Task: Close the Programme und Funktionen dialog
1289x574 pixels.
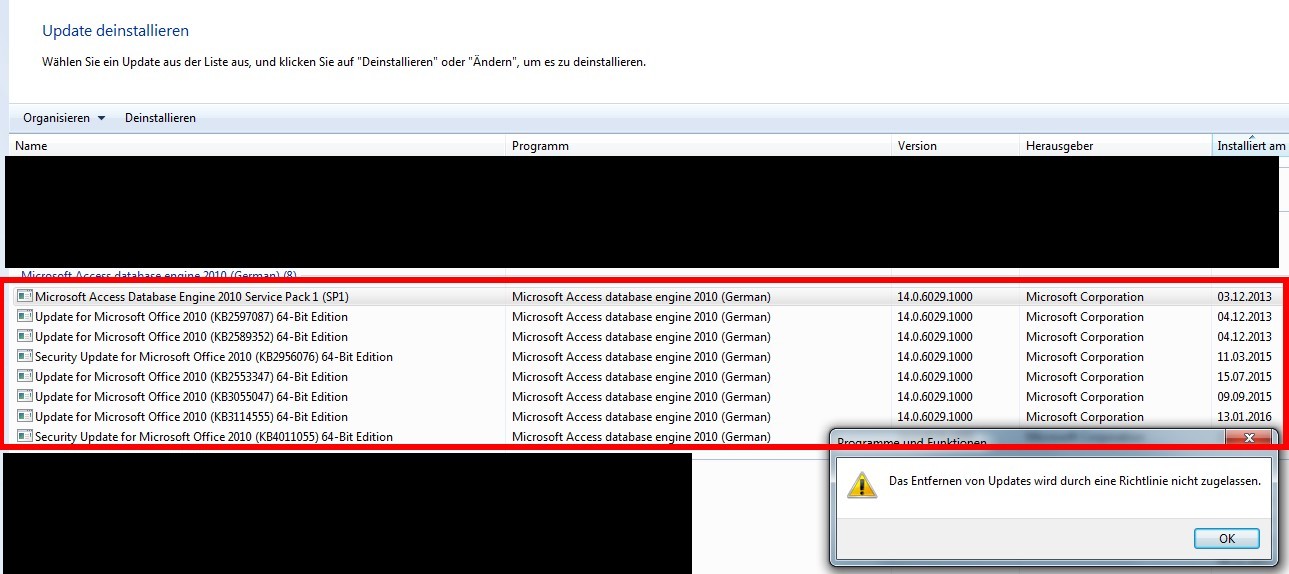Action: point(1249,439)
